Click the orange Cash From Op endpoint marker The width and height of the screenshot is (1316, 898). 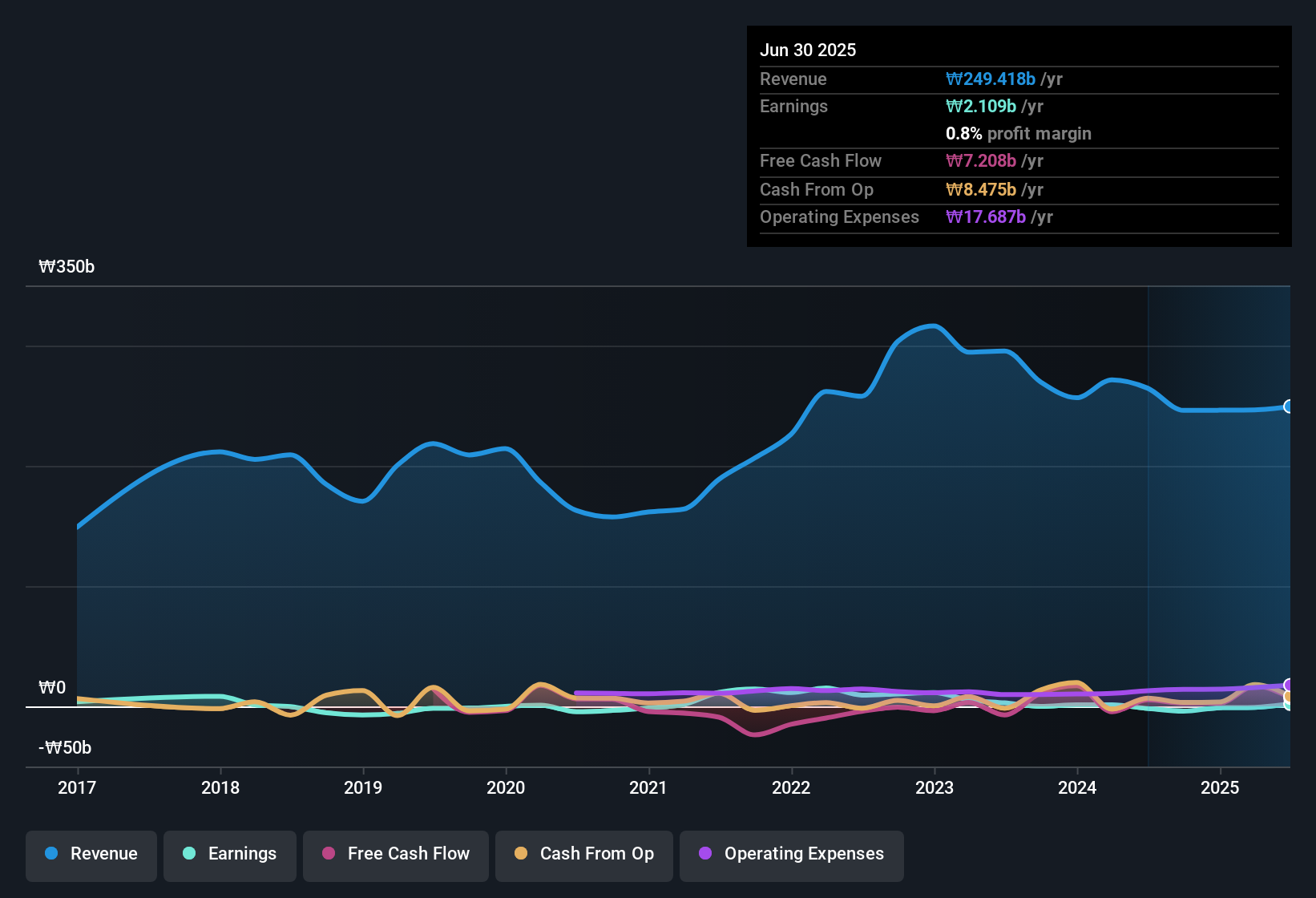pyautogui.click(x=1289, y=696)
